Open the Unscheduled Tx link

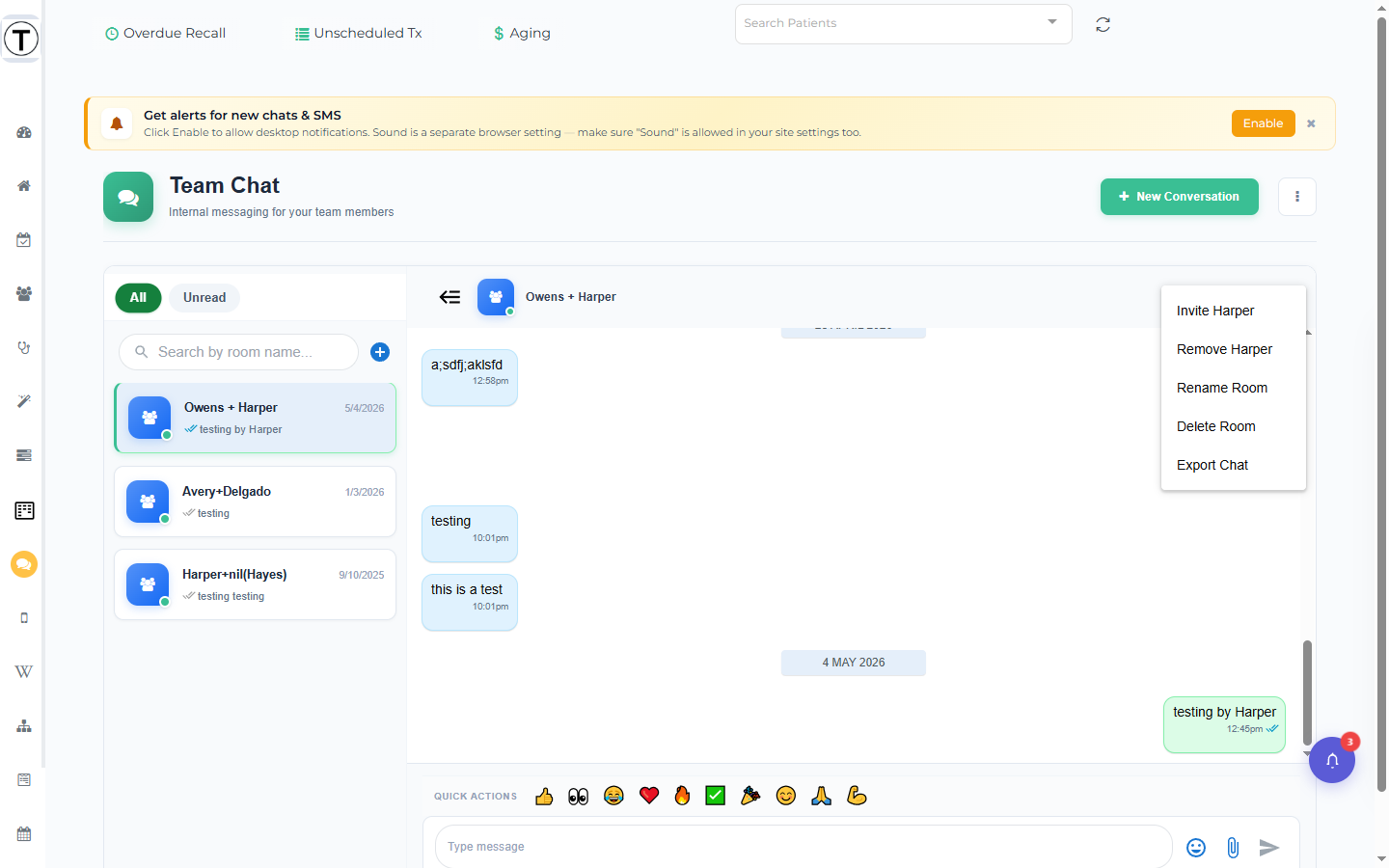[359, 33]
